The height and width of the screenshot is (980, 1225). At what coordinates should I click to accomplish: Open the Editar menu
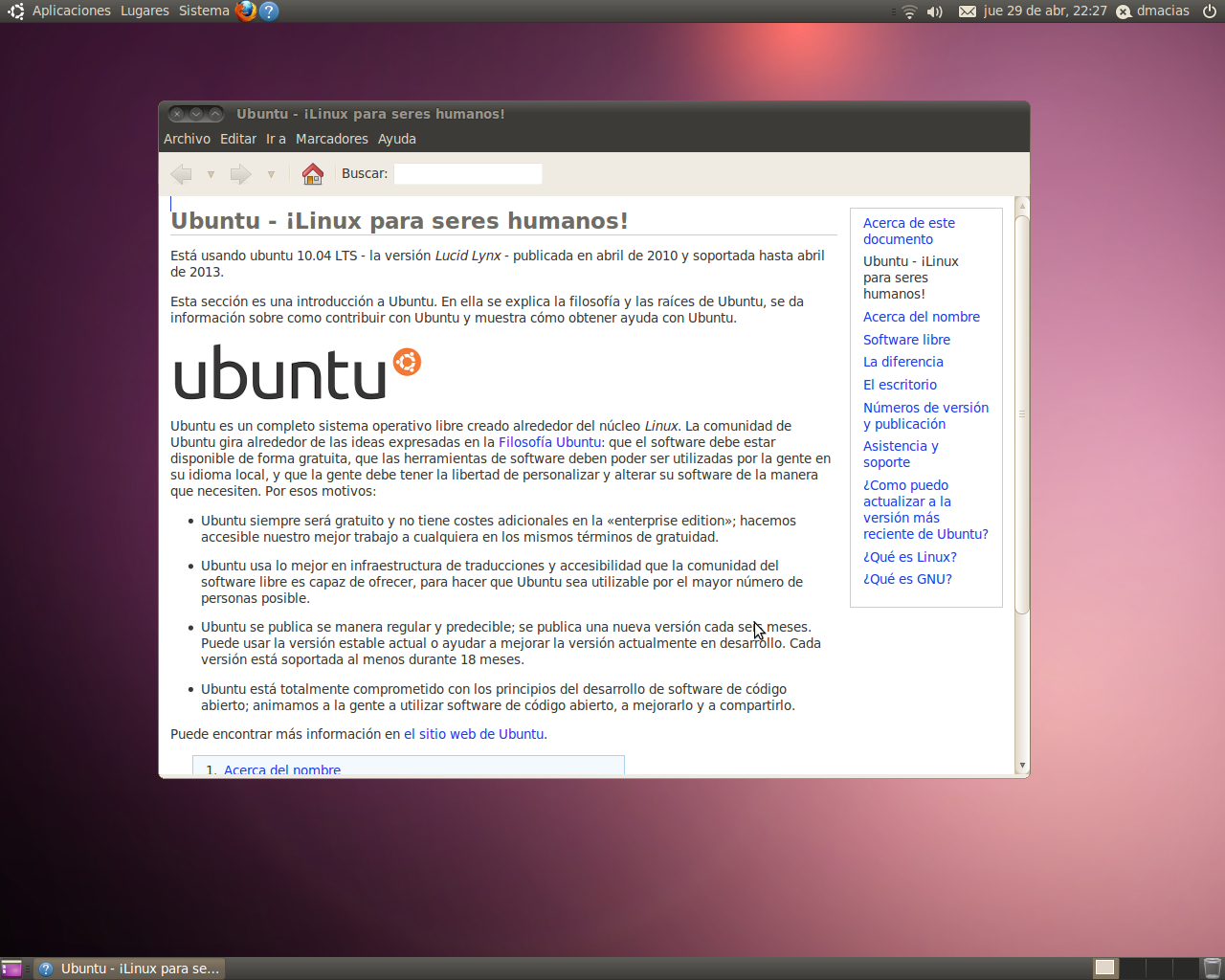[238, 139]
